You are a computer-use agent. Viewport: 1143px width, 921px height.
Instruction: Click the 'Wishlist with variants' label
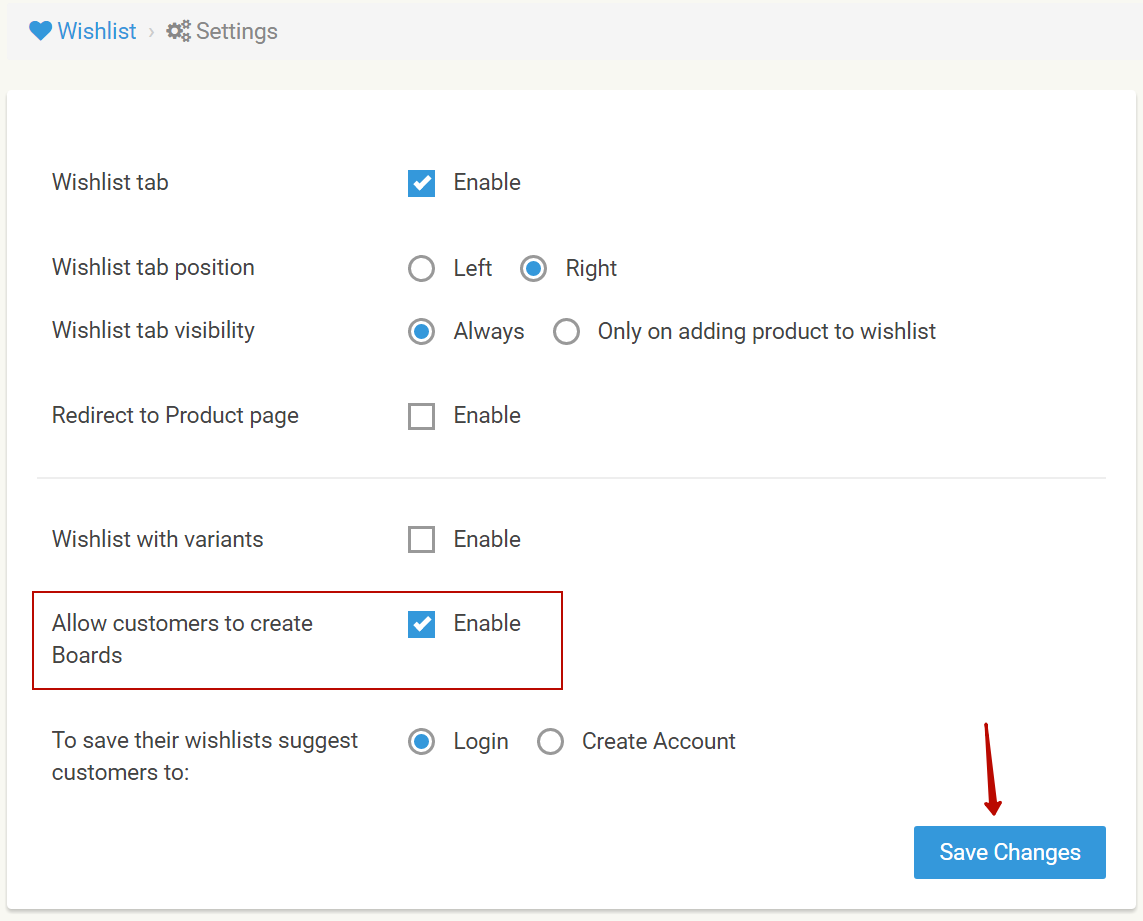point(157,540)
